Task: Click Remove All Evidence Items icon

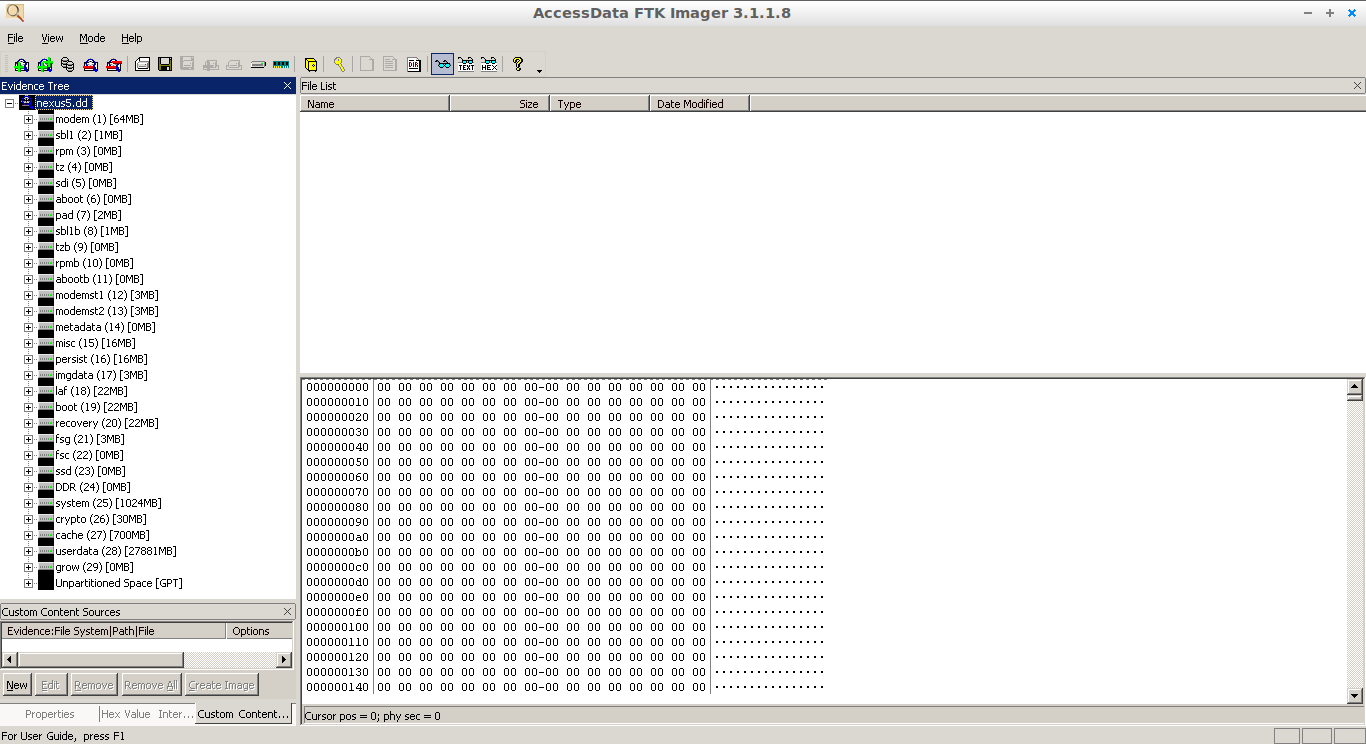Action: (x=114, y=64)
